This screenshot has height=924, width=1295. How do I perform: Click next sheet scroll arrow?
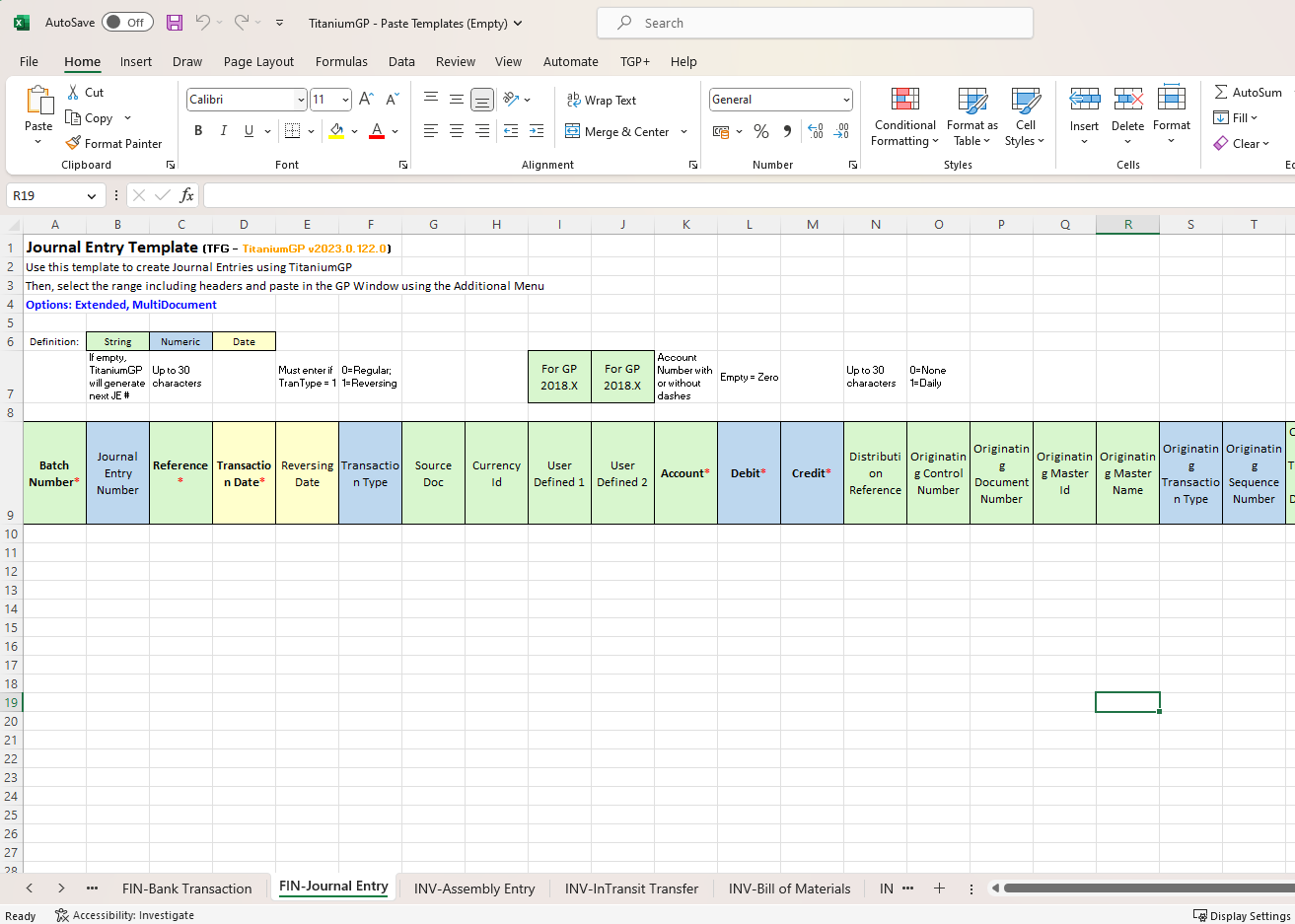click(x=61, y=888)
